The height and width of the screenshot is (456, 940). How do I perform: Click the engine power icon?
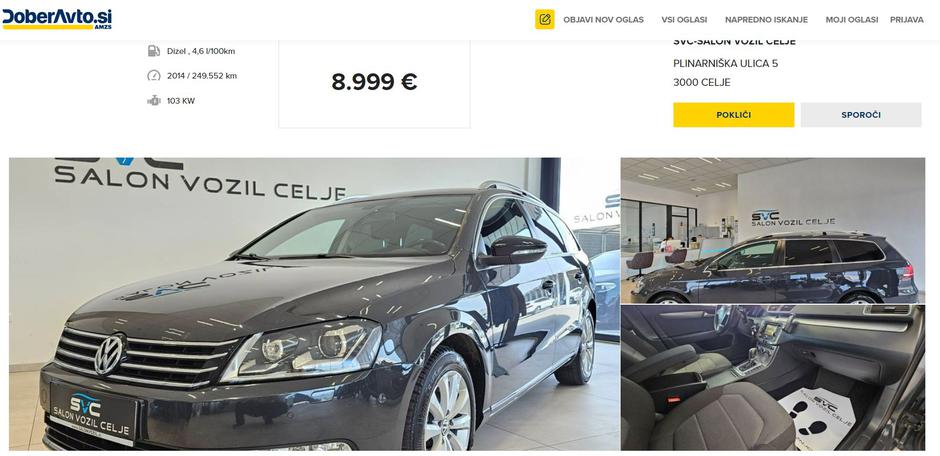point(153,101)
